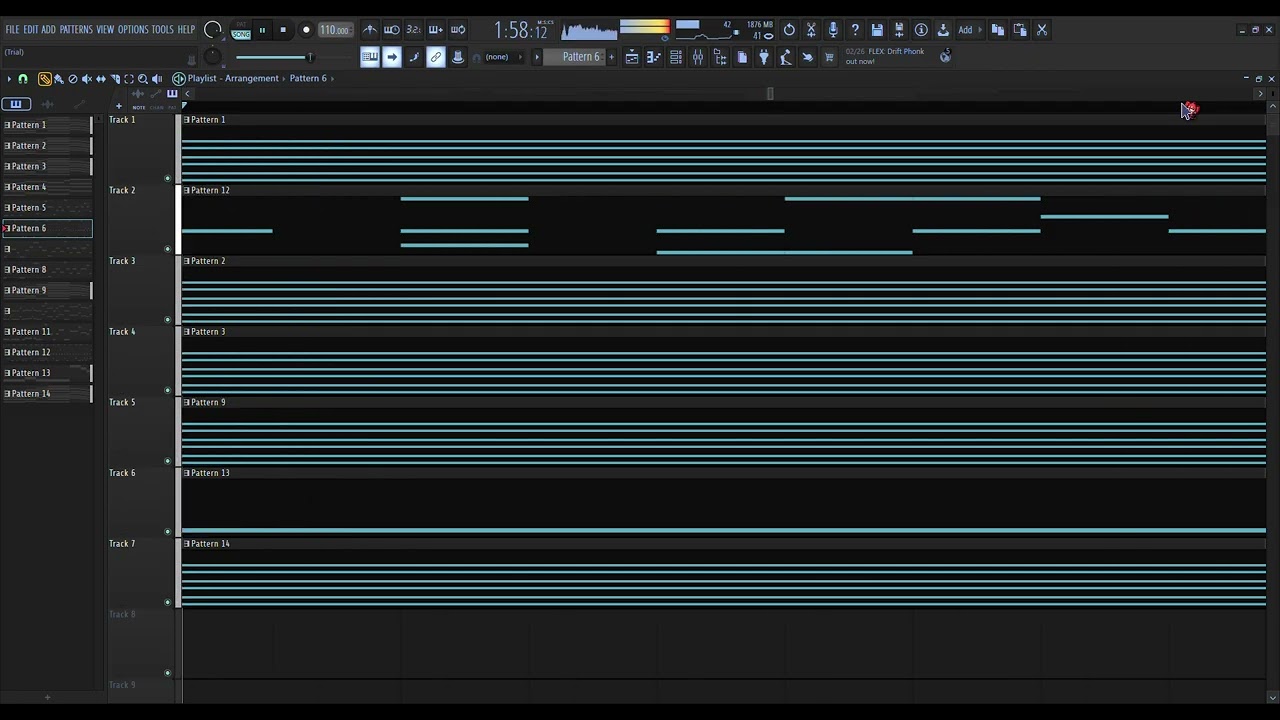This screenshot has height=720, width=1280.
Task: Mute Track 5 with its green dot
Action: (x=167, y=461)
